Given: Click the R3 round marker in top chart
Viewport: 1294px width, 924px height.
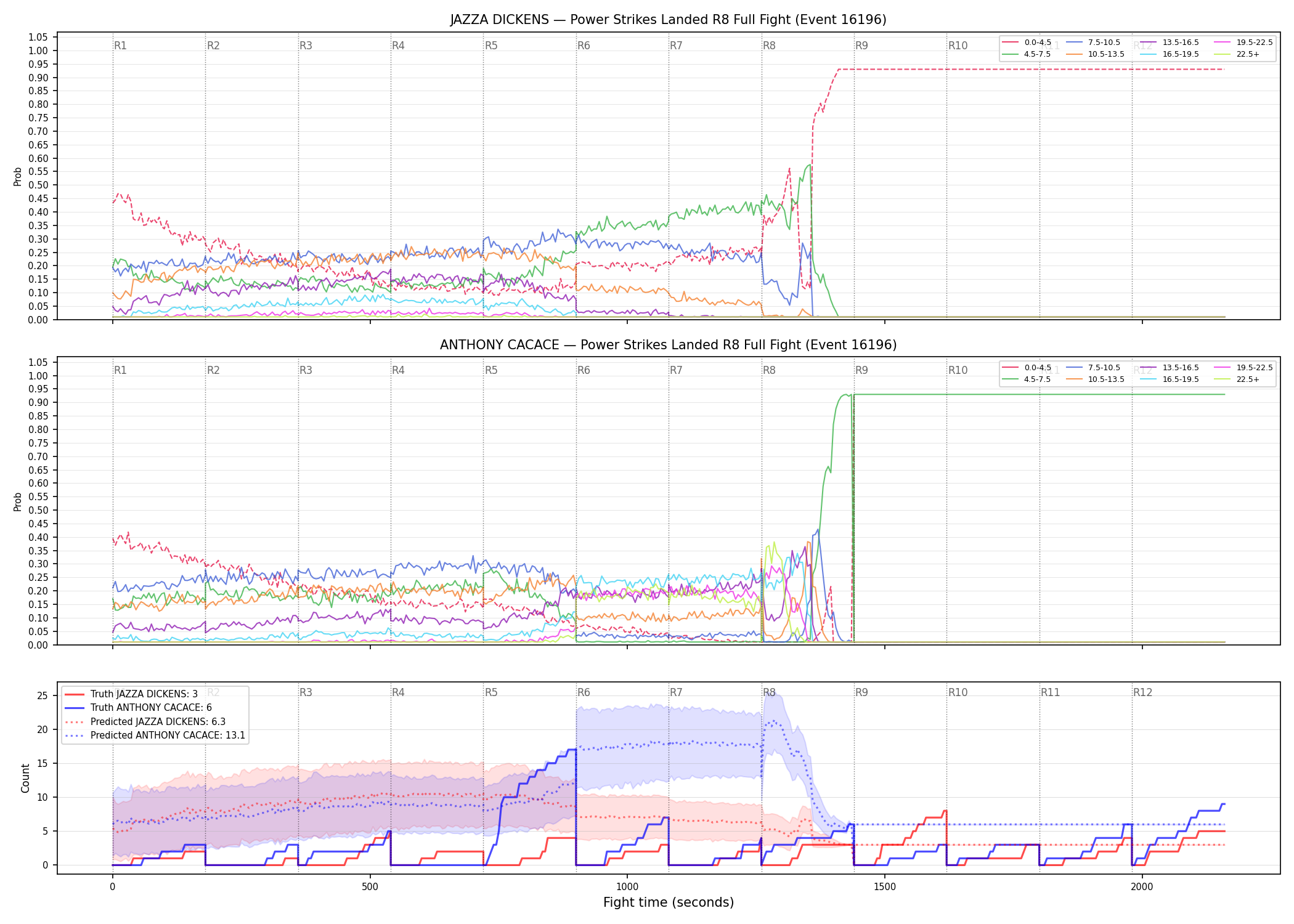Looking at the screenshot, I should point(306,46).
